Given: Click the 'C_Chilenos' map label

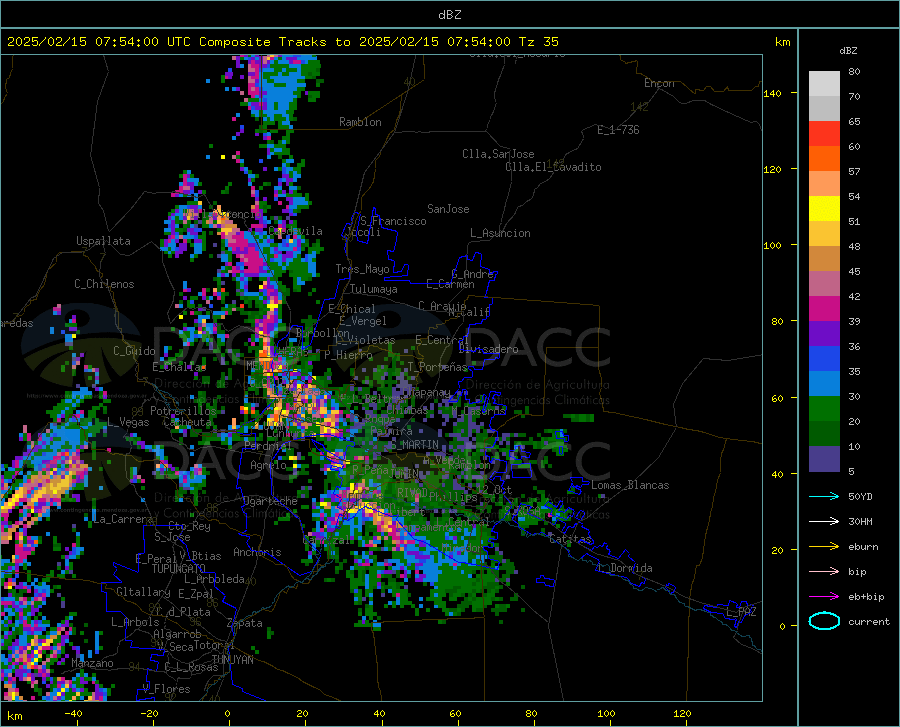Looking at the screenshot, I should coord(104,284).
